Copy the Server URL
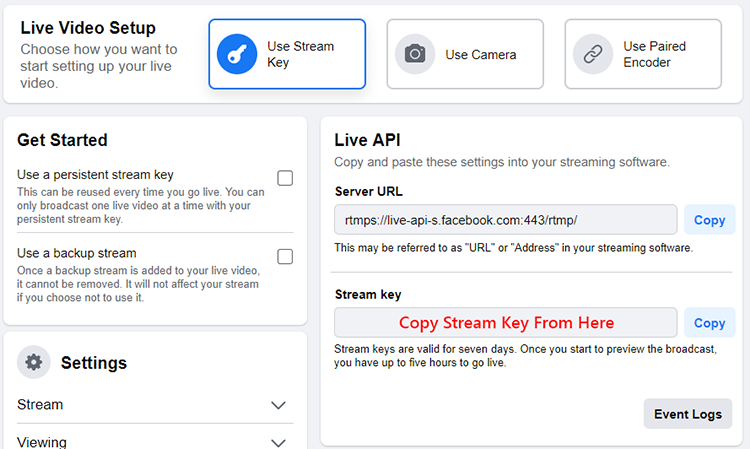Image resolution: width=750 pixels, height=449 pixels. [x=709, y=220]
